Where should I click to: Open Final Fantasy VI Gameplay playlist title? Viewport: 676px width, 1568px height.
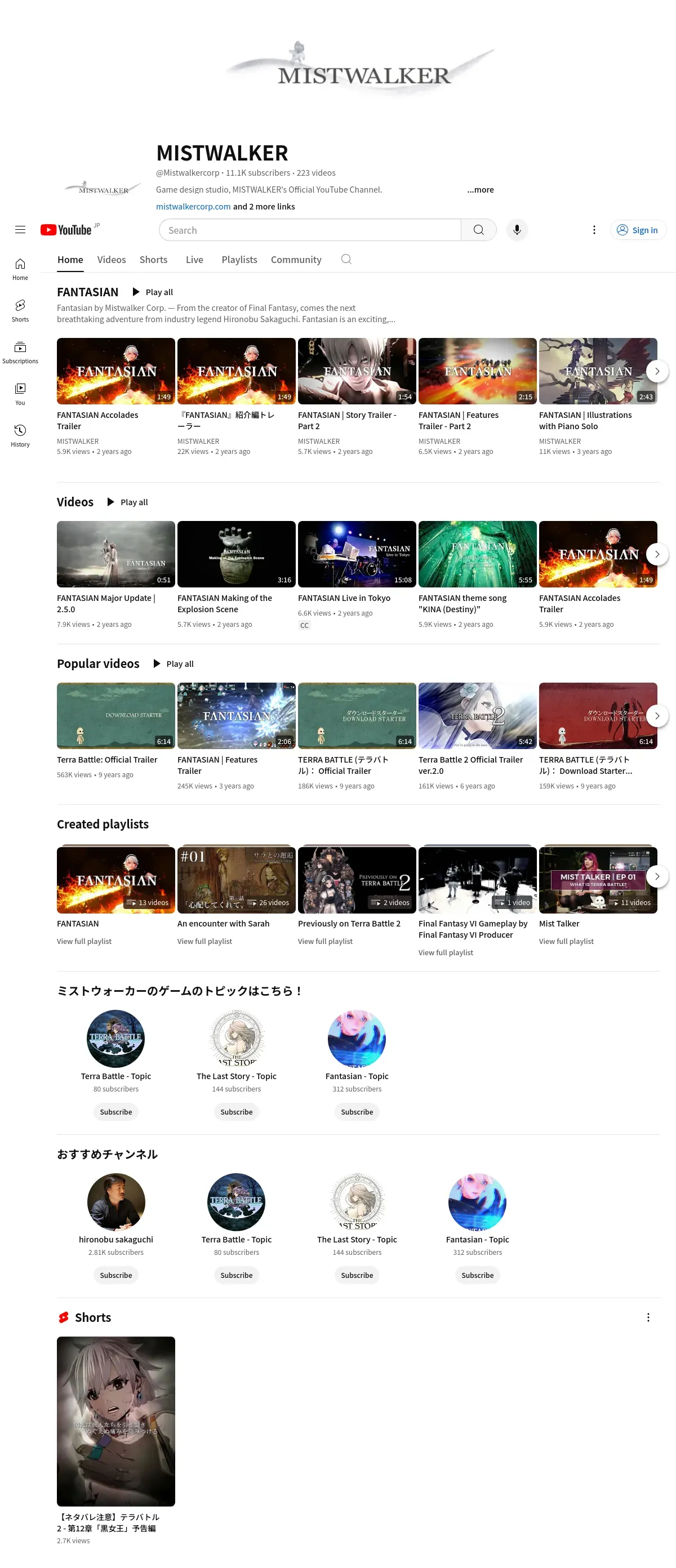coord(473,929)
